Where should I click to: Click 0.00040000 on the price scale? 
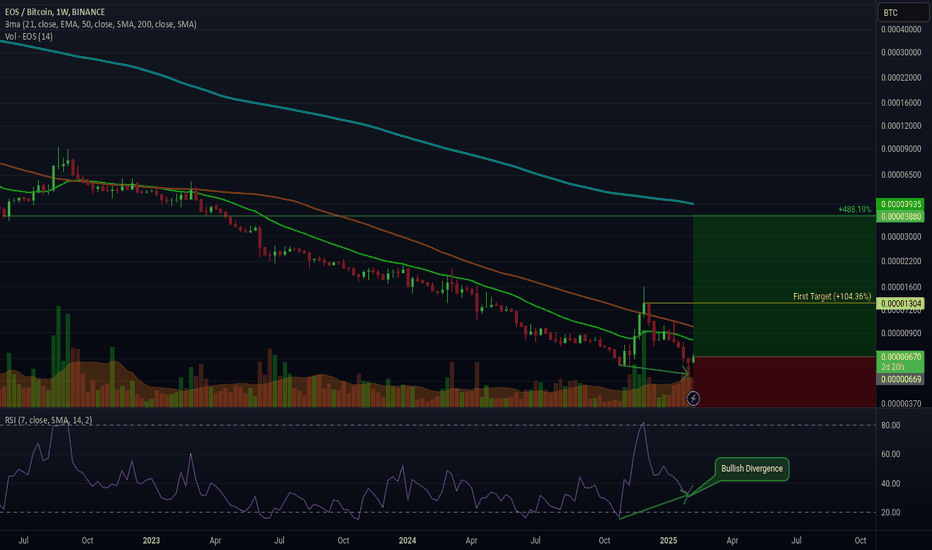point(901,30)
